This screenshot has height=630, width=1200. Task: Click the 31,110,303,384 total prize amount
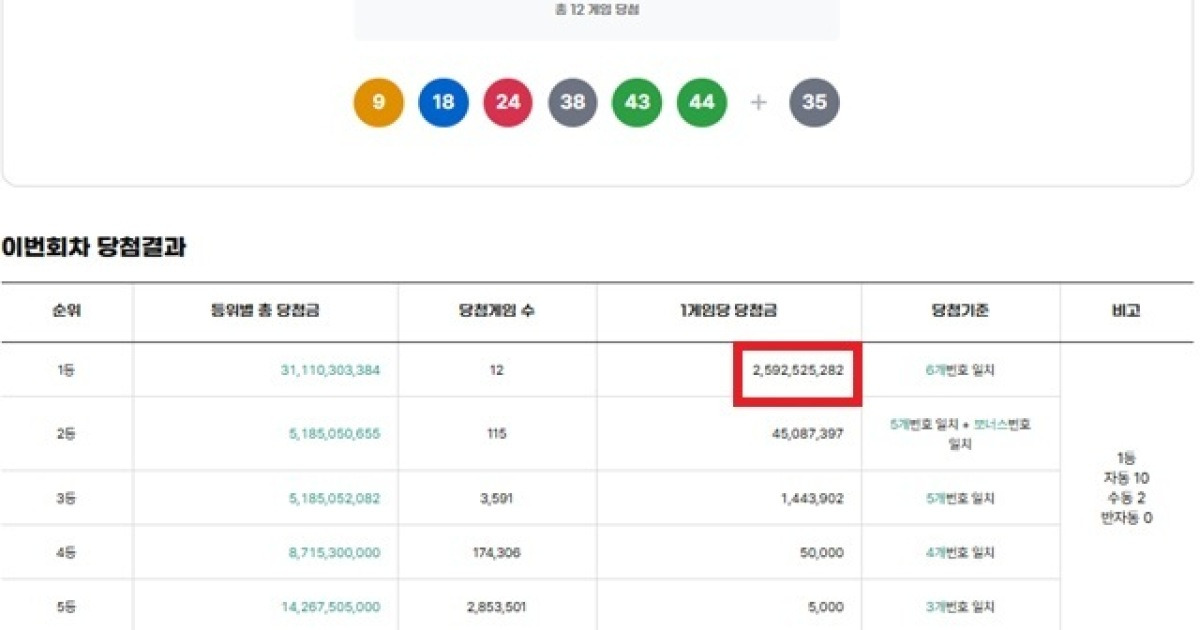[330, 370]
